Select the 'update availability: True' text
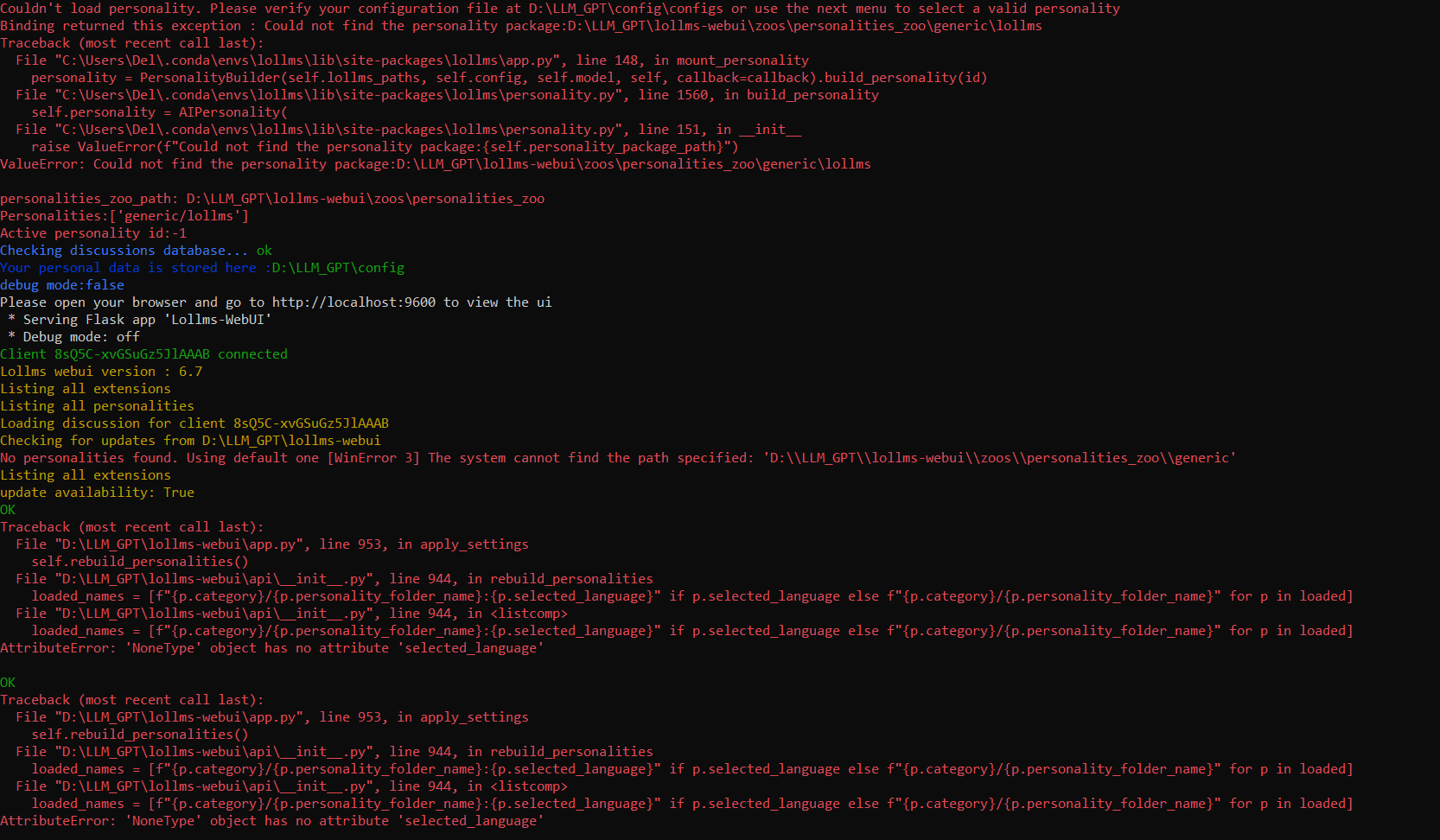The height and width of the screenshot is (840, 1440). [x=96, y=492]
